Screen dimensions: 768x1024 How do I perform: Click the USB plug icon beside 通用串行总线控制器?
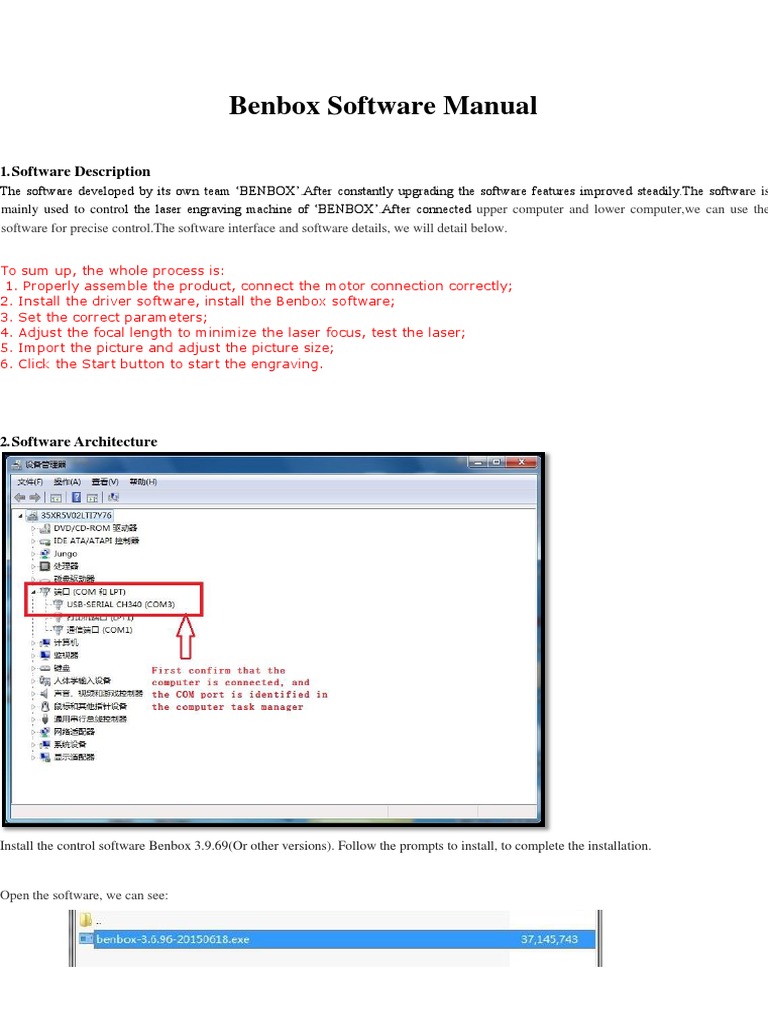pyautogui.click(x=45, y=719)
